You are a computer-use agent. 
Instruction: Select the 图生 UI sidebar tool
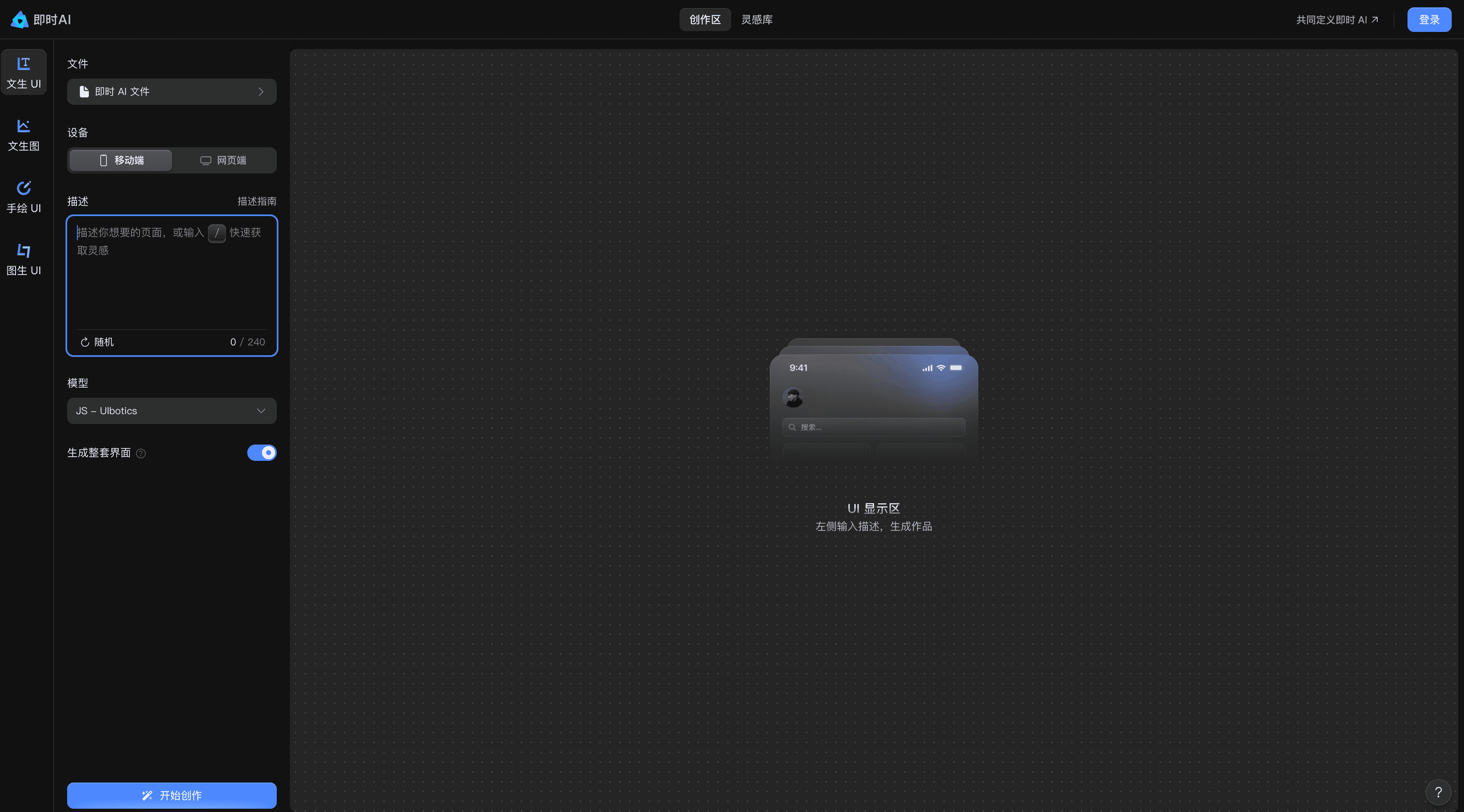(x=24, y=259)
